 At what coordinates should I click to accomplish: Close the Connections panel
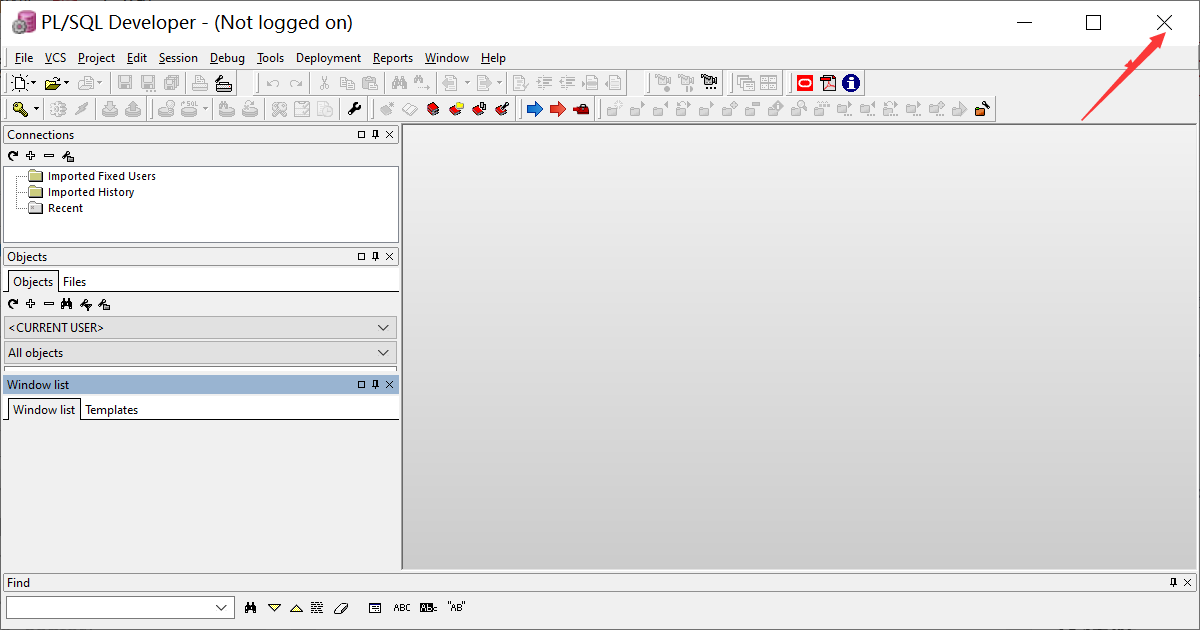coord(390,134)
